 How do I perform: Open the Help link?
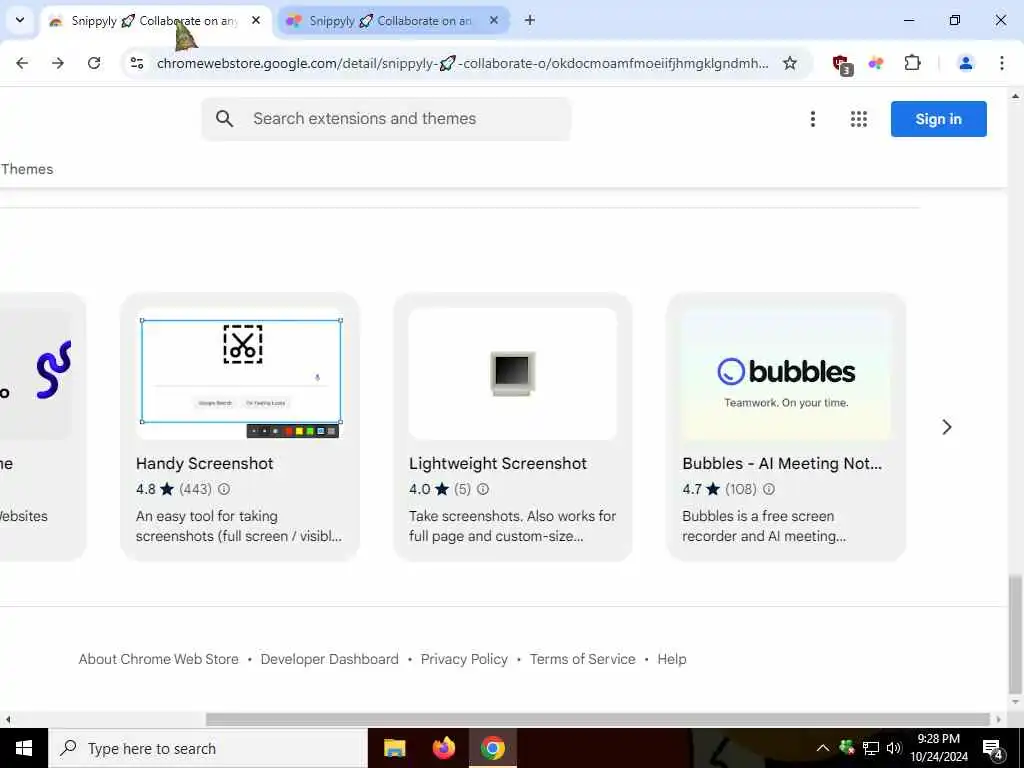point(671,659)
